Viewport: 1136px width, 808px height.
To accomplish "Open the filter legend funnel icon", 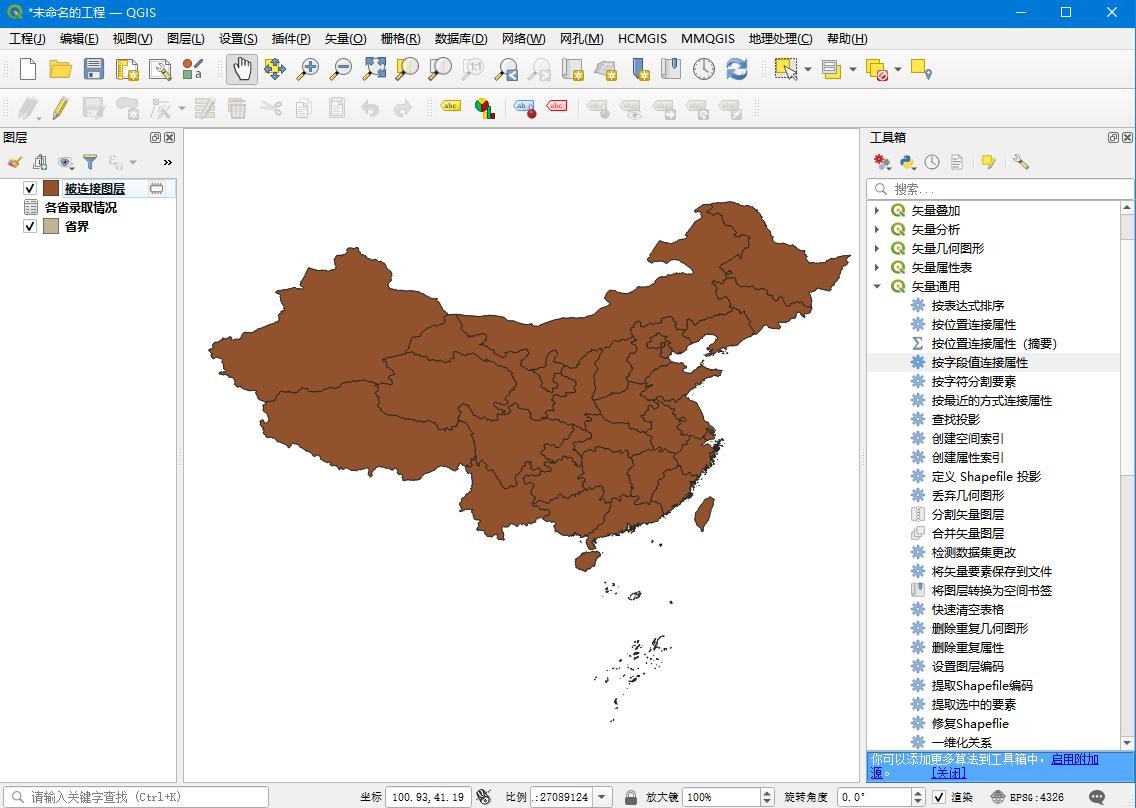I will pos(90,162).
